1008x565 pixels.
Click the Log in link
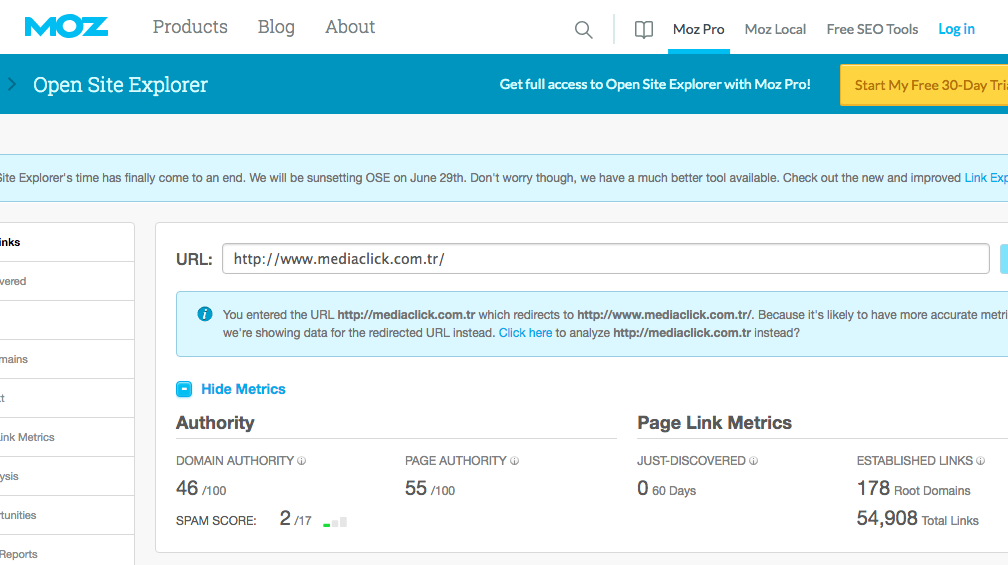(x=956, y=29)
